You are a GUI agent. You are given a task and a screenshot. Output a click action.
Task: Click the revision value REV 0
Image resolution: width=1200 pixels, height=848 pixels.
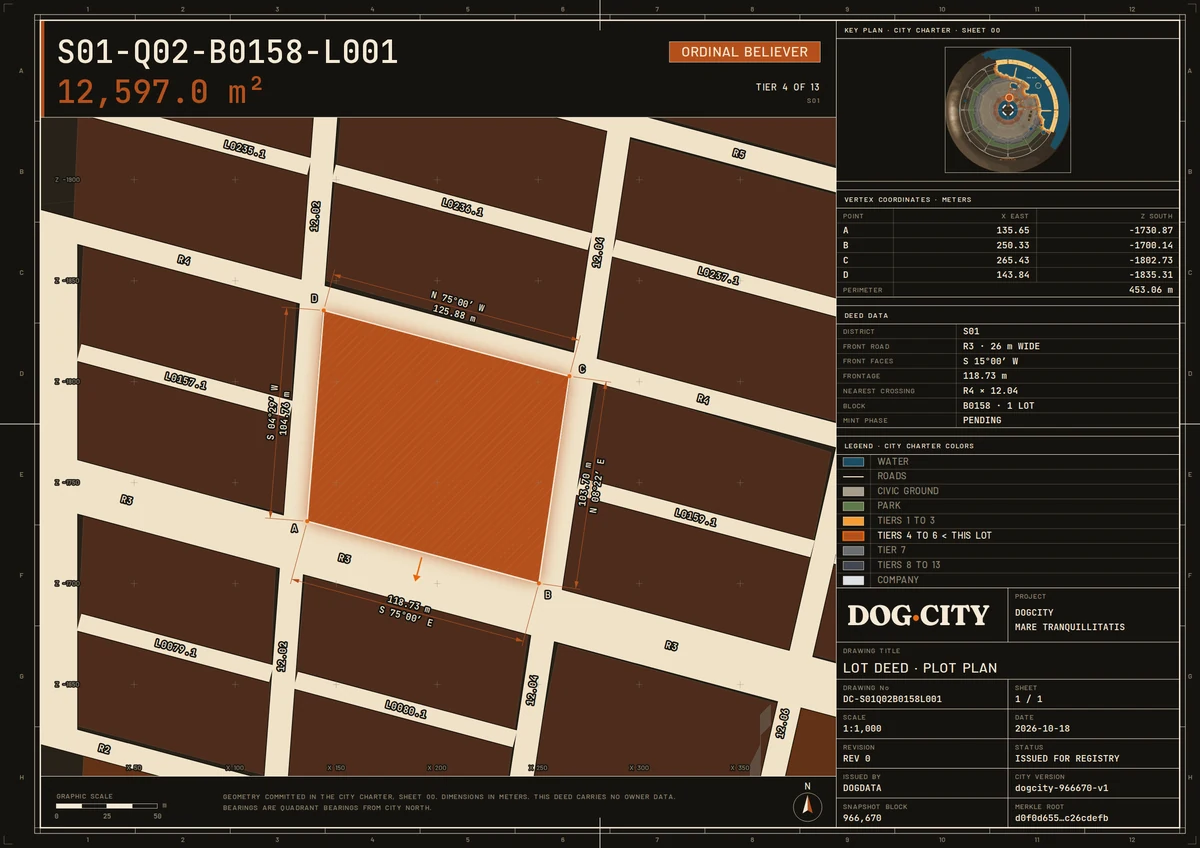click(857, 759)
